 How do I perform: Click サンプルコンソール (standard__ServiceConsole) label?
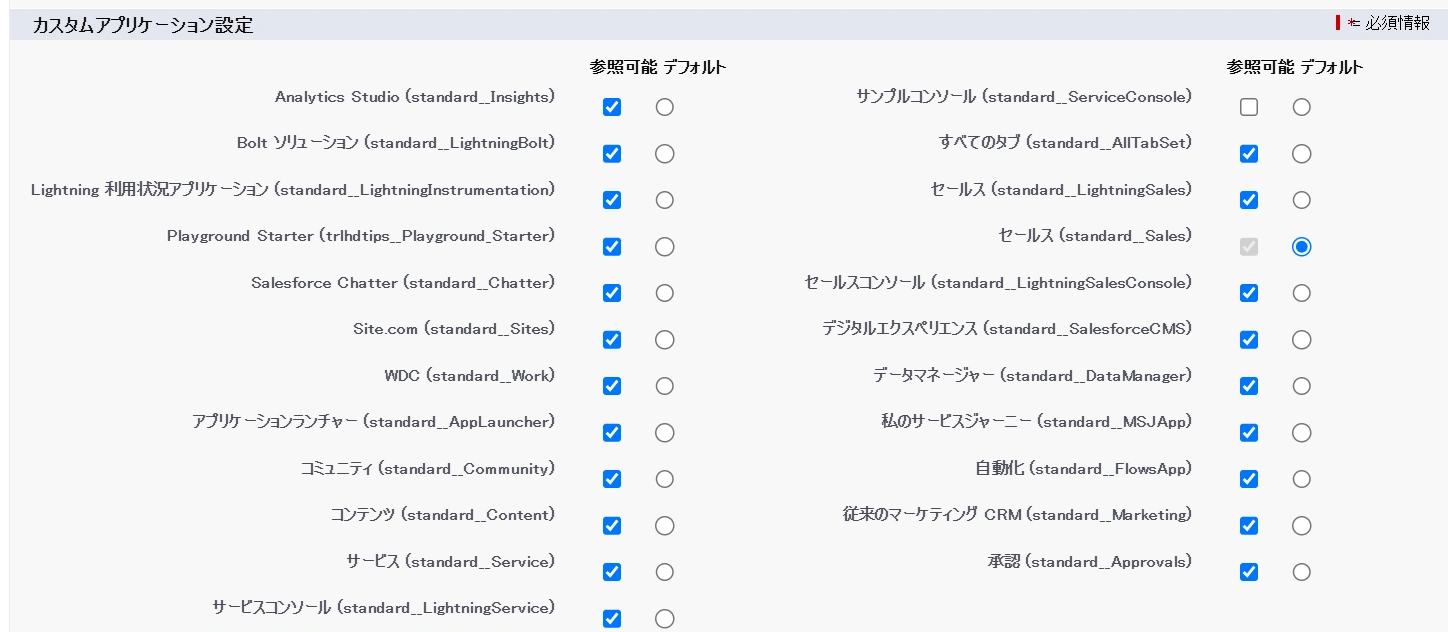coord(1024,97)
